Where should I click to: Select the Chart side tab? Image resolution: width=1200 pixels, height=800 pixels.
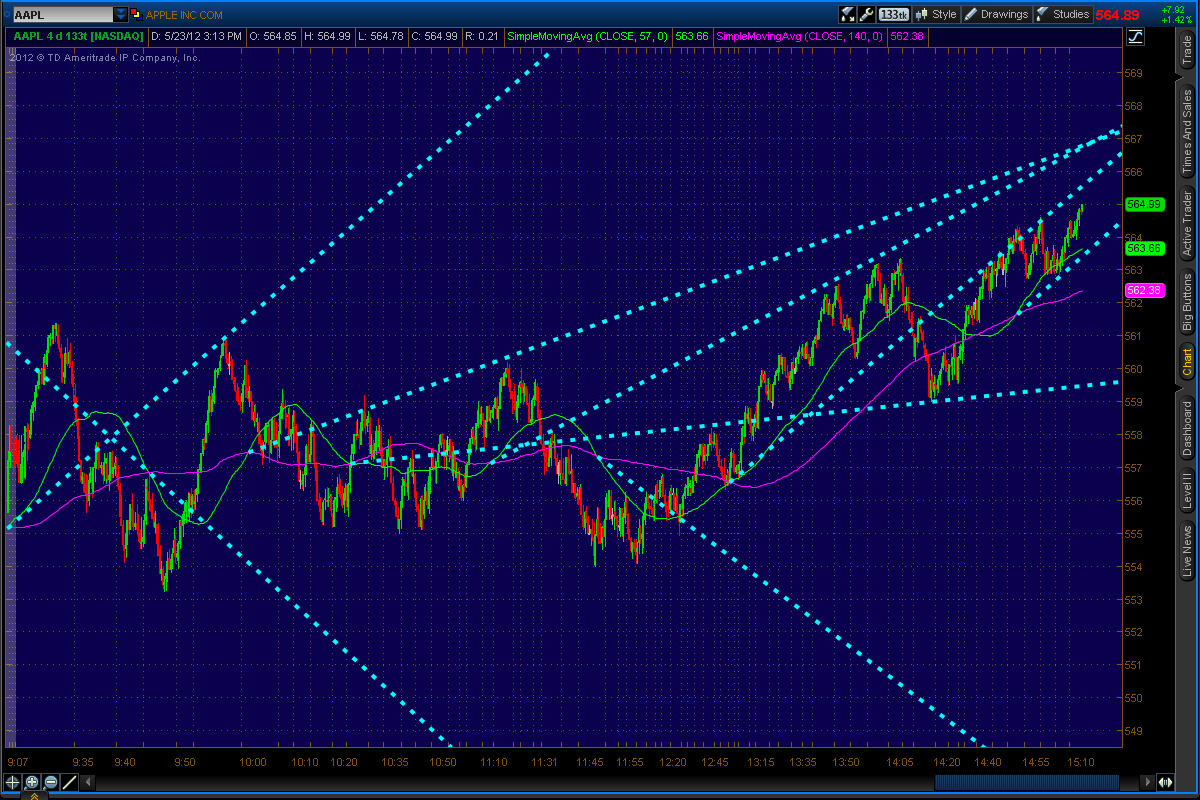coord(1186,362)
